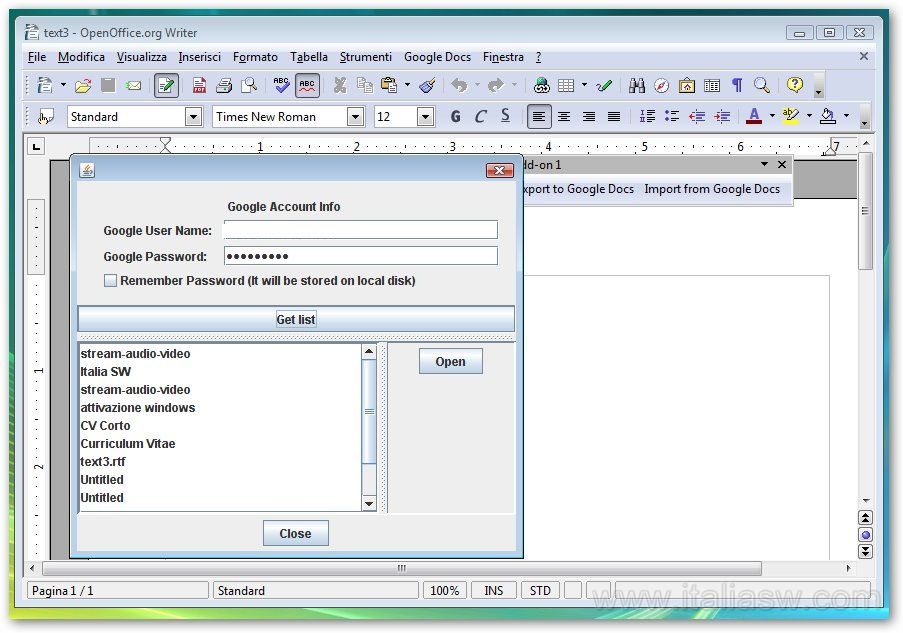Click the Font Color A icon
903x633 pixels.
[754, 117]
